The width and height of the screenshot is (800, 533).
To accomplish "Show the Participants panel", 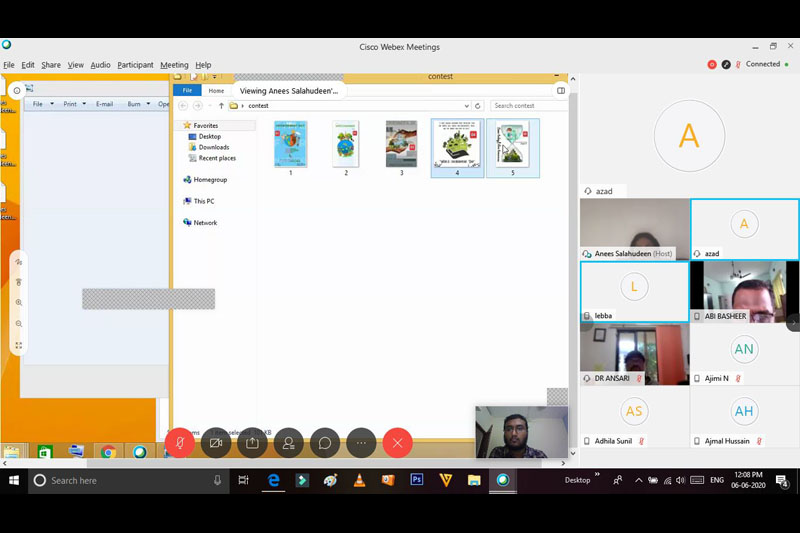I will 288,442.
